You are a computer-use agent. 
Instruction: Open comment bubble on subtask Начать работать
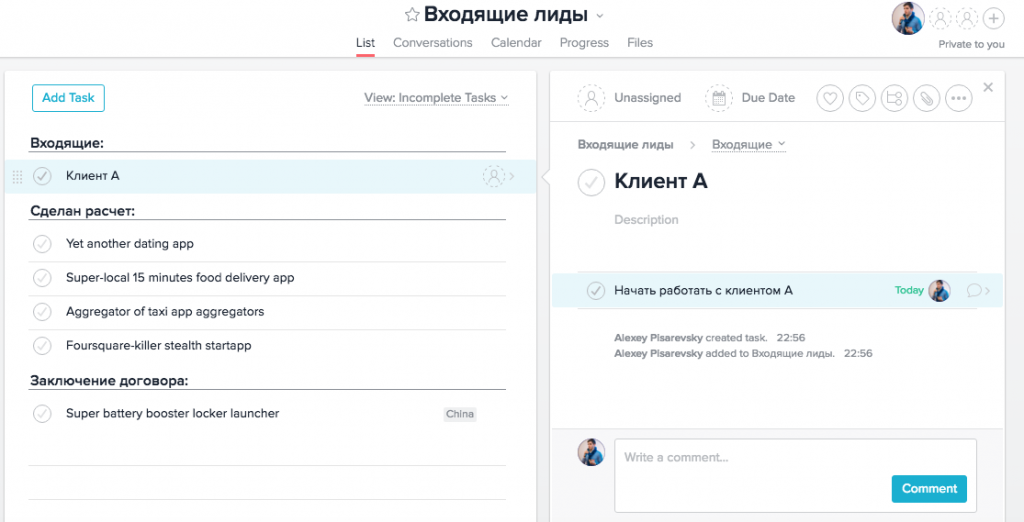click(974, 291)
